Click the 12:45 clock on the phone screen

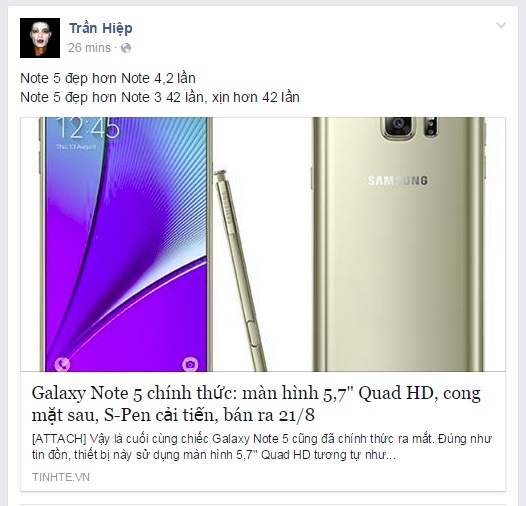click(88, 128)
